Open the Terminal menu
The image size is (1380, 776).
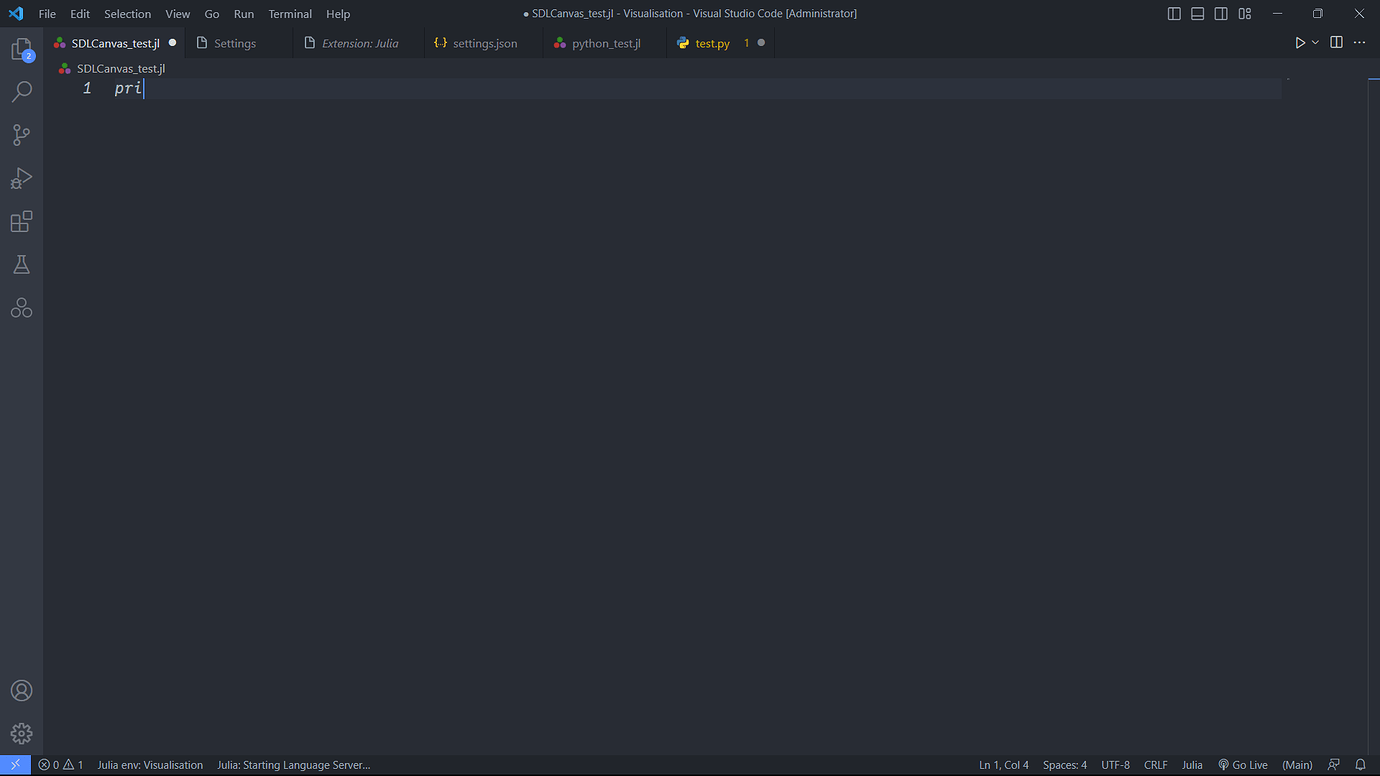pos(289,13)
